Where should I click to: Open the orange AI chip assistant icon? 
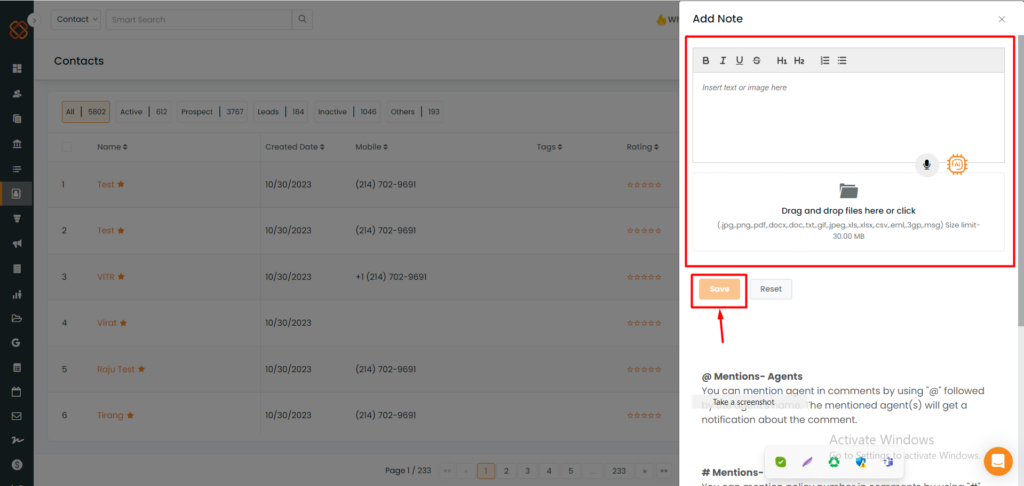point(957,165)
